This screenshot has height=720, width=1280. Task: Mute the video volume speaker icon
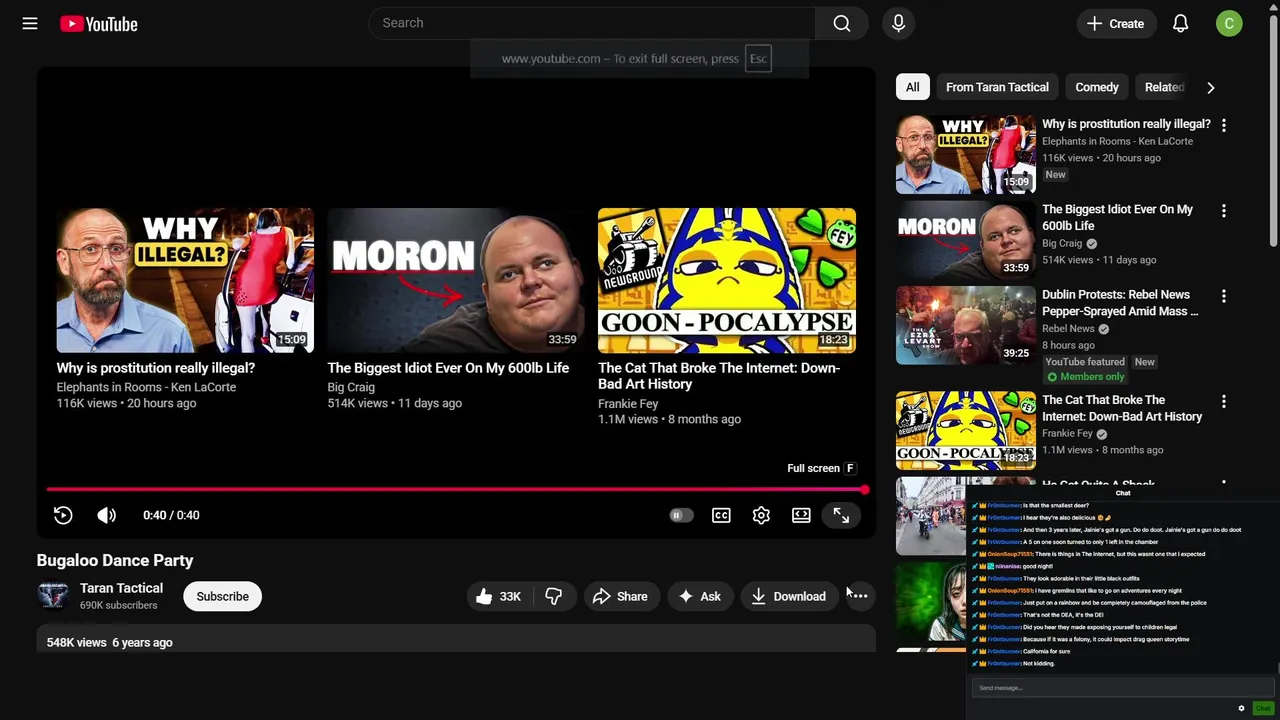pyautogui.click(x=107, y=515)
